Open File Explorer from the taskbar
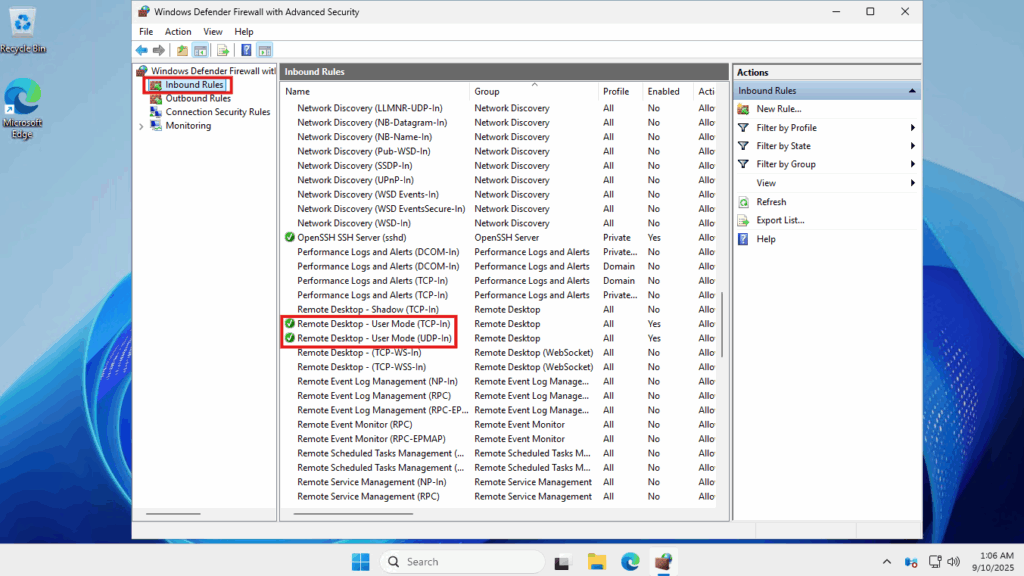This screenshot has width=1024, height=576. coord(596,562)
